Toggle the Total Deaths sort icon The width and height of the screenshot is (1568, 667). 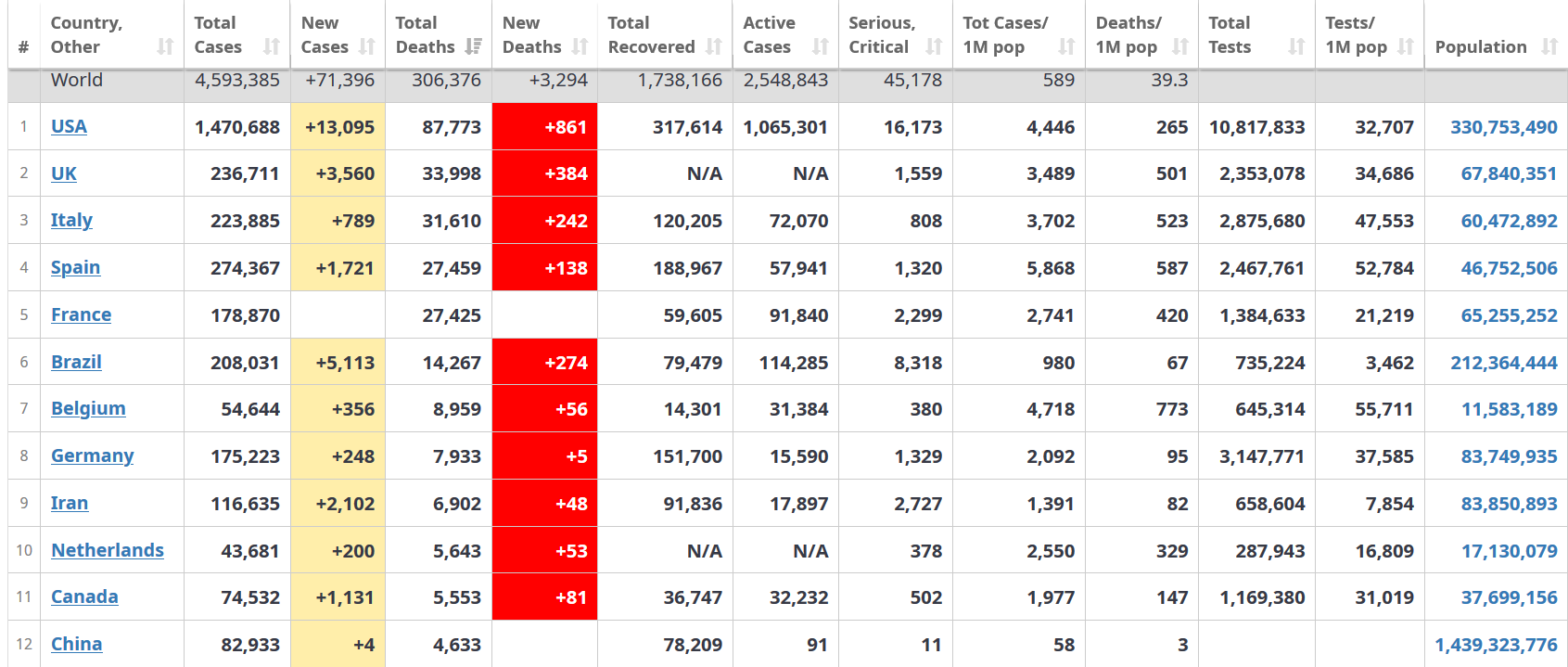click(474, 46)
